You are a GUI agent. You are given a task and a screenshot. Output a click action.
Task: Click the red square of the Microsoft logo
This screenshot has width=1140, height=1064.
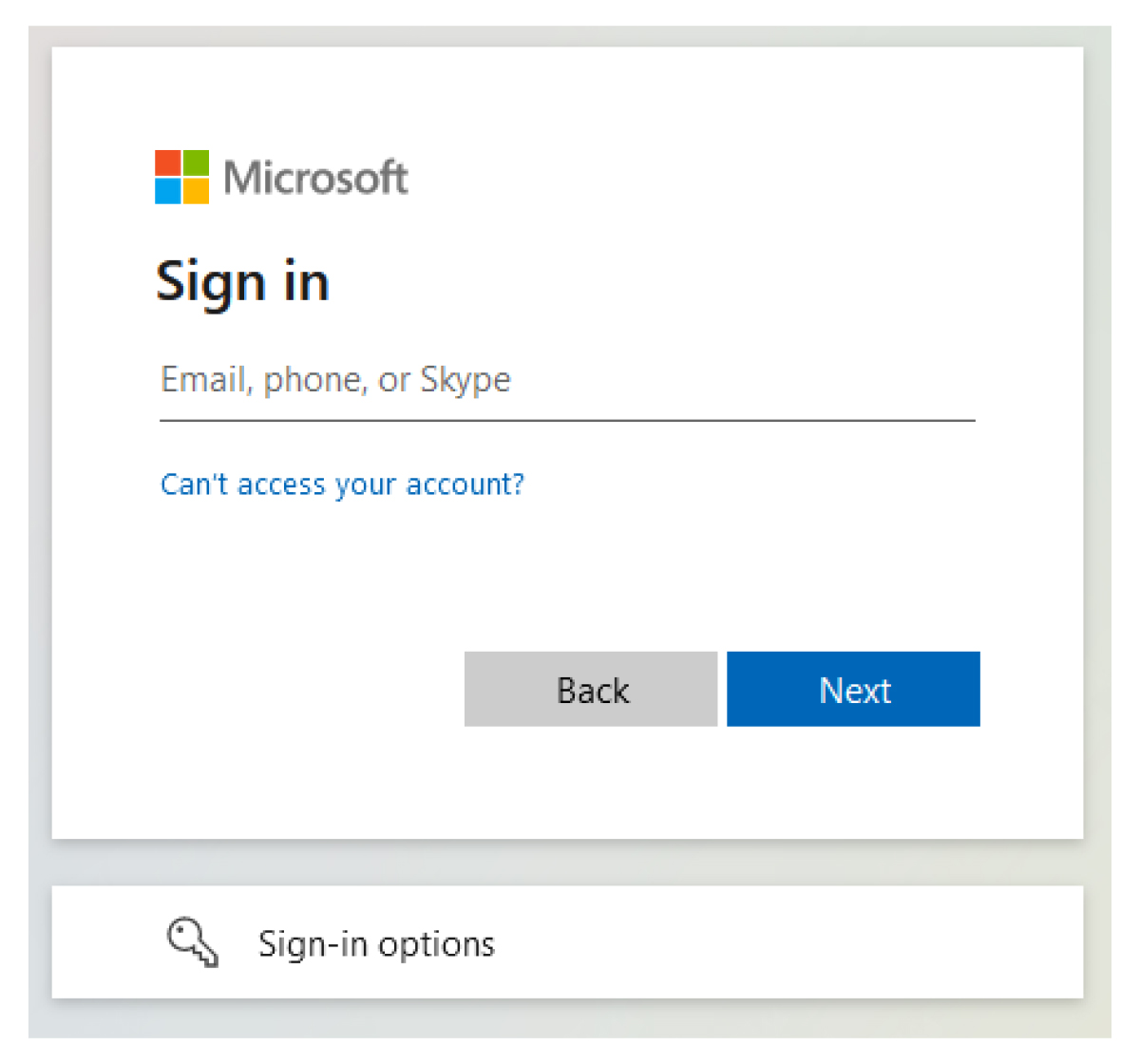point(168,162)
